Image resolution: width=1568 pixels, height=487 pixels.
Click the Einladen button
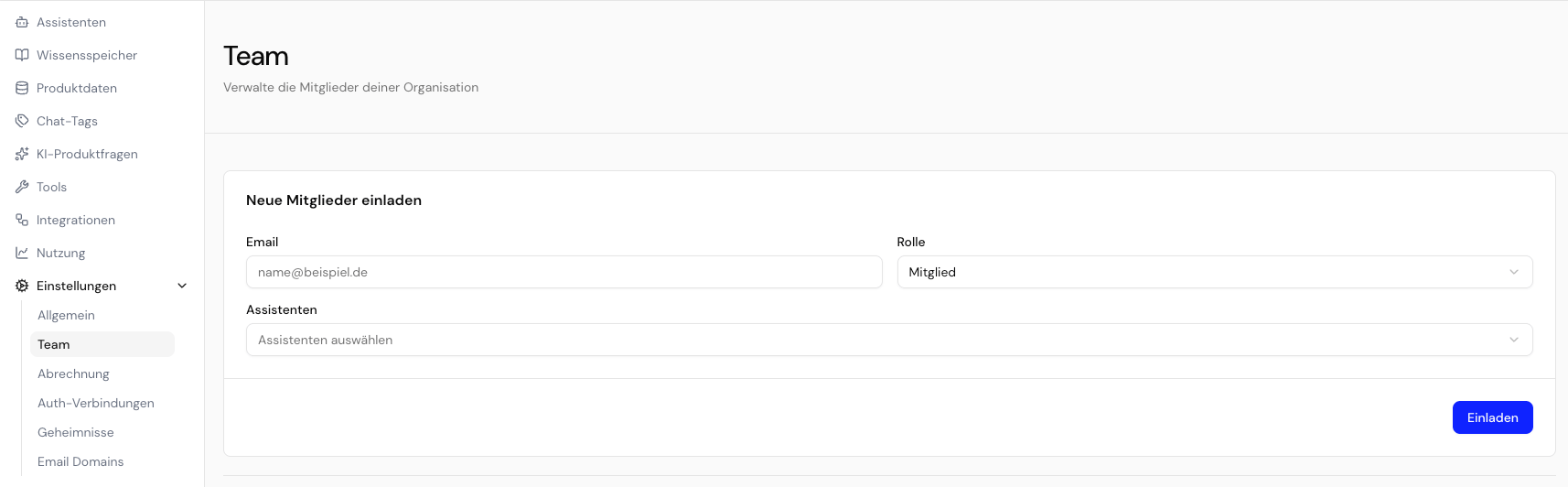[x=1492, y=417]
